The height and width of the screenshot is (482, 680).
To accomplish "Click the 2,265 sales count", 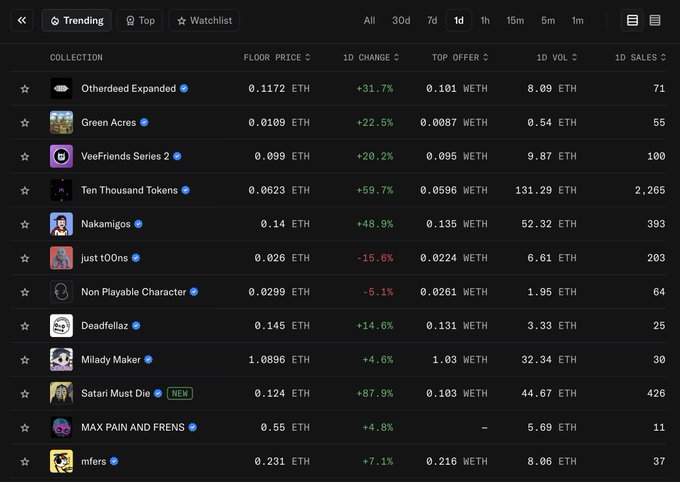I will click(x=650, y=190).
